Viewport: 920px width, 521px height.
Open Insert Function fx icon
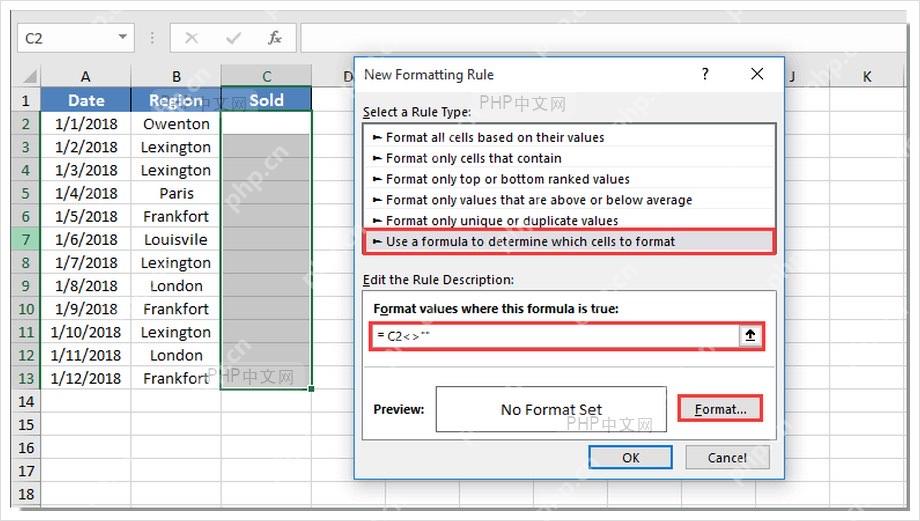[274, 38]
